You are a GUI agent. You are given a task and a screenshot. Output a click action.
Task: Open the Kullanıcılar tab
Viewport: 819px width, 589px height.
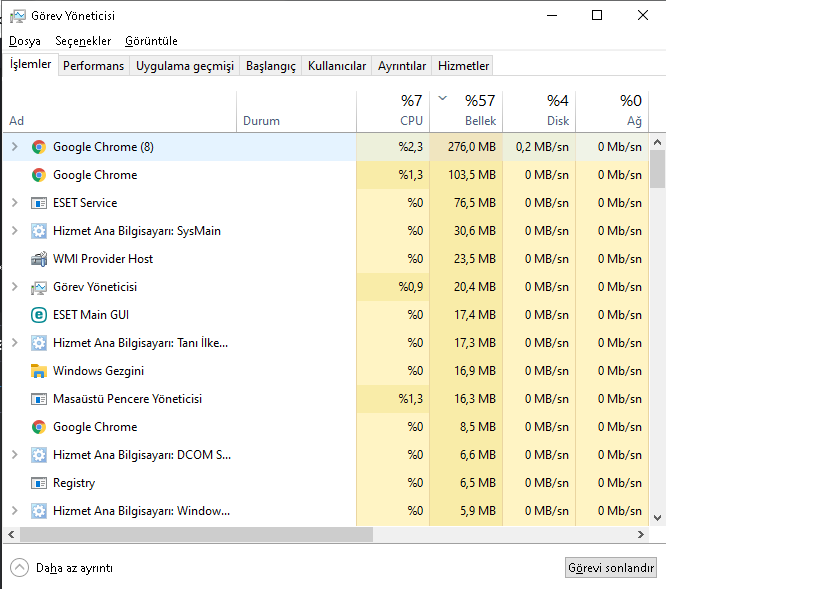(337, 66)
